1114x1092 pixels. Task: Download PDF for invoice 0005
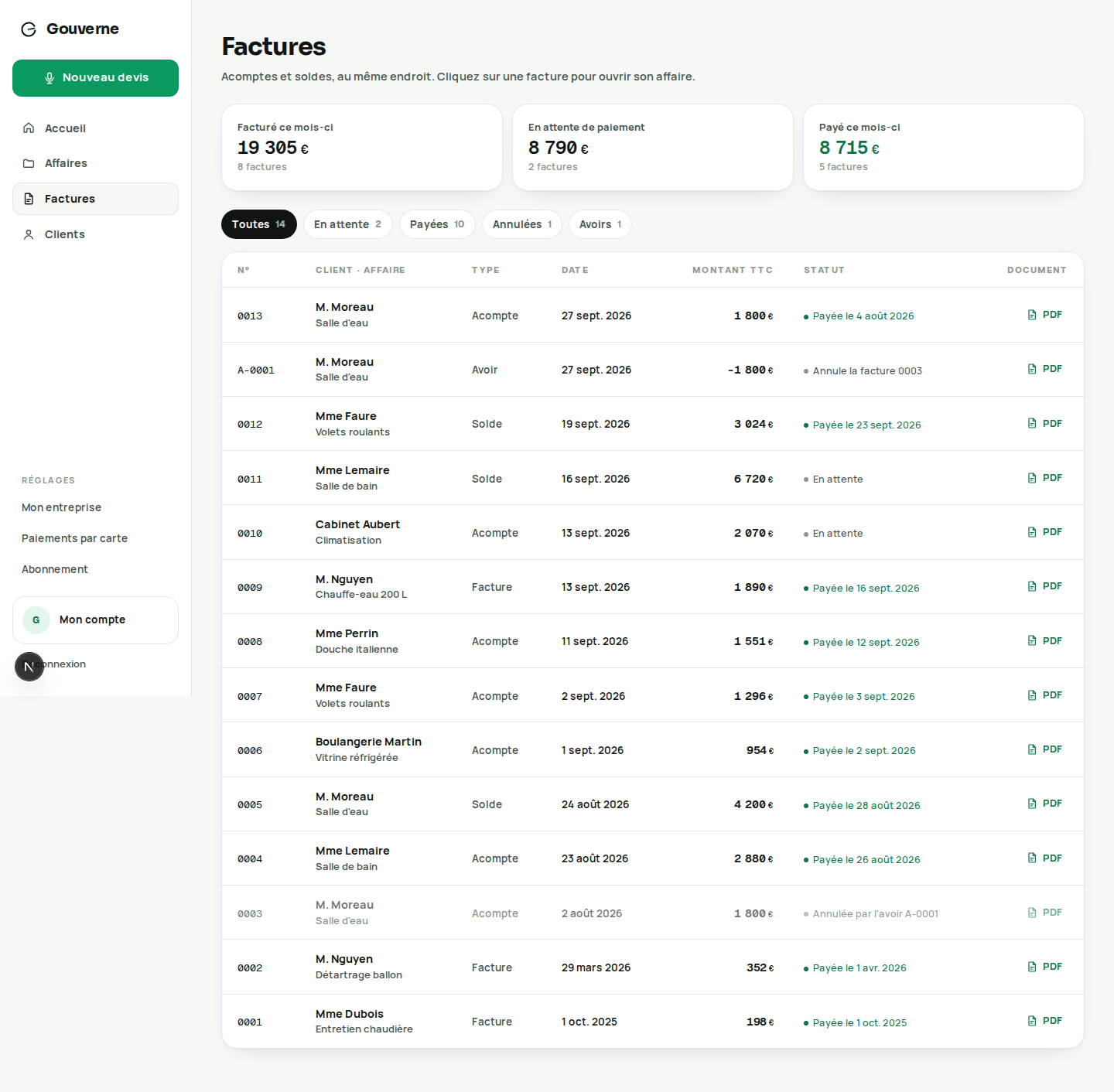[1044, 804]
